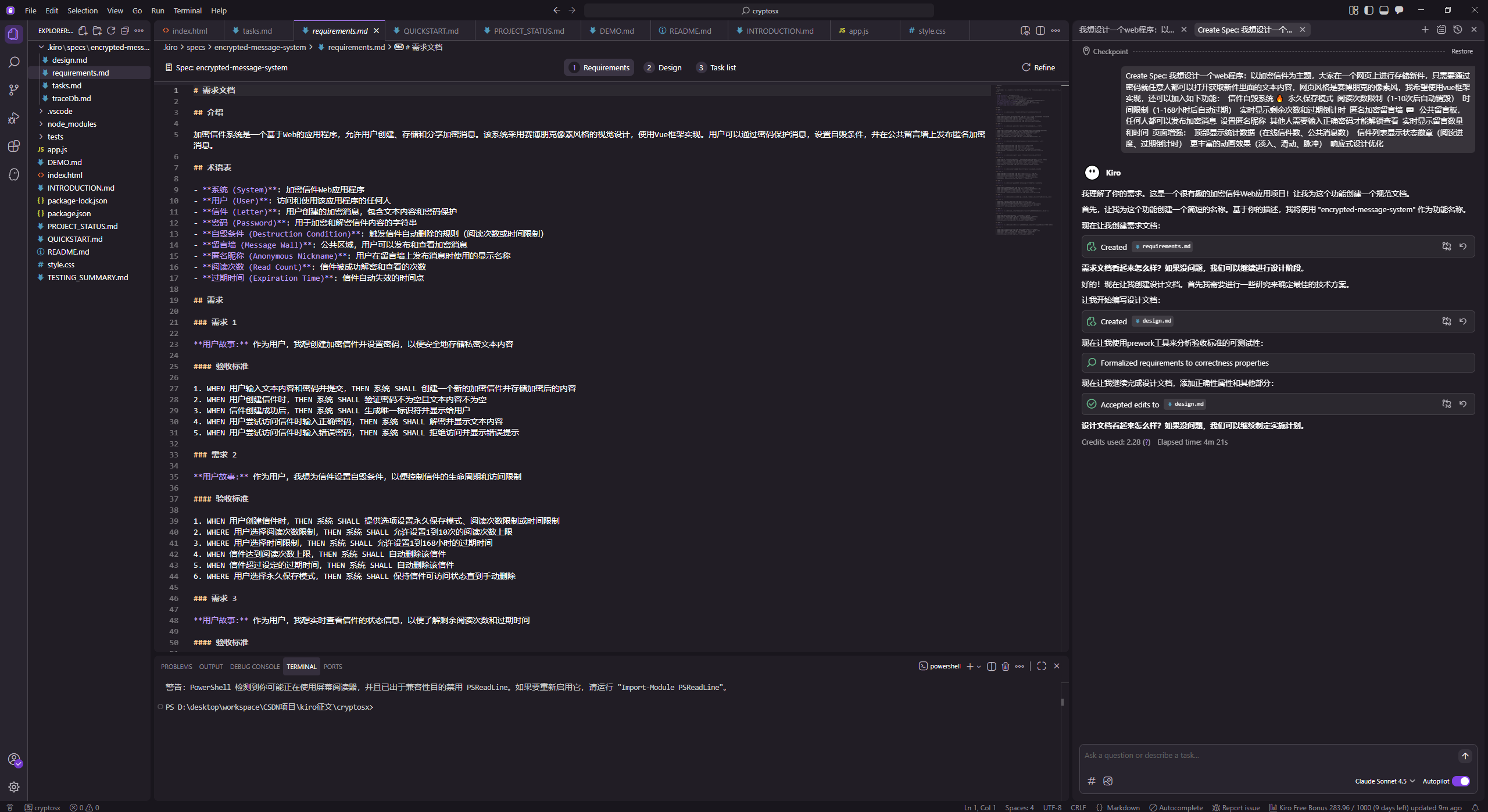Click Refresh Explorer icon
Image resolution: width=1488 pixels, height=812 pixels.
[x=111, y=31]
